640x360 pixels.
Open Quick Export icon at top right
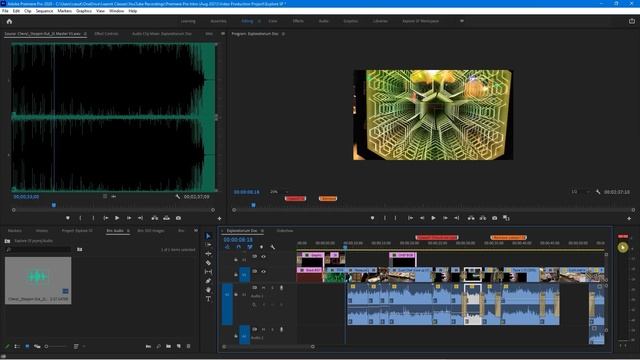click(631, 21)
